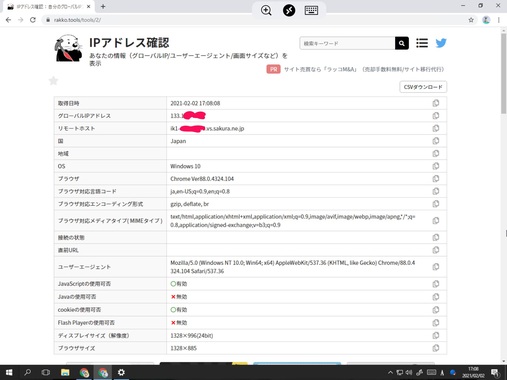Open the Chrome profile avatar
The width and height of the screenshot is (507, 380).
pyautogui.click(x=486, y=20)
